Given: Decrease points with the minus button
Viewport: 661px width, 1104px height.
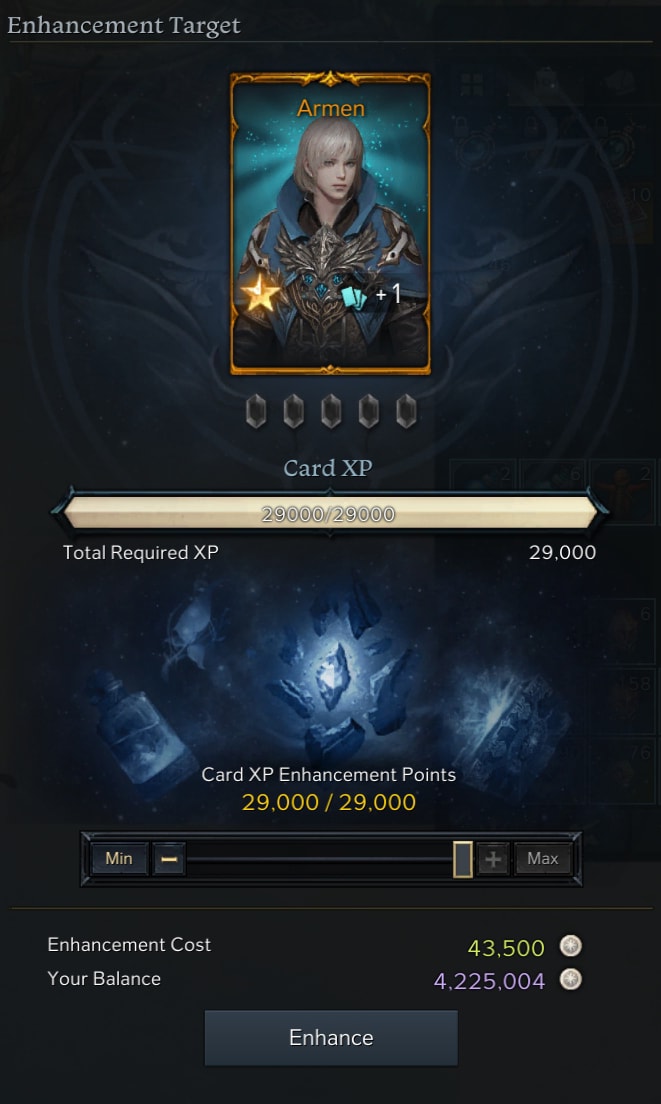Looking at the screenshot, I should pos(169,858).
